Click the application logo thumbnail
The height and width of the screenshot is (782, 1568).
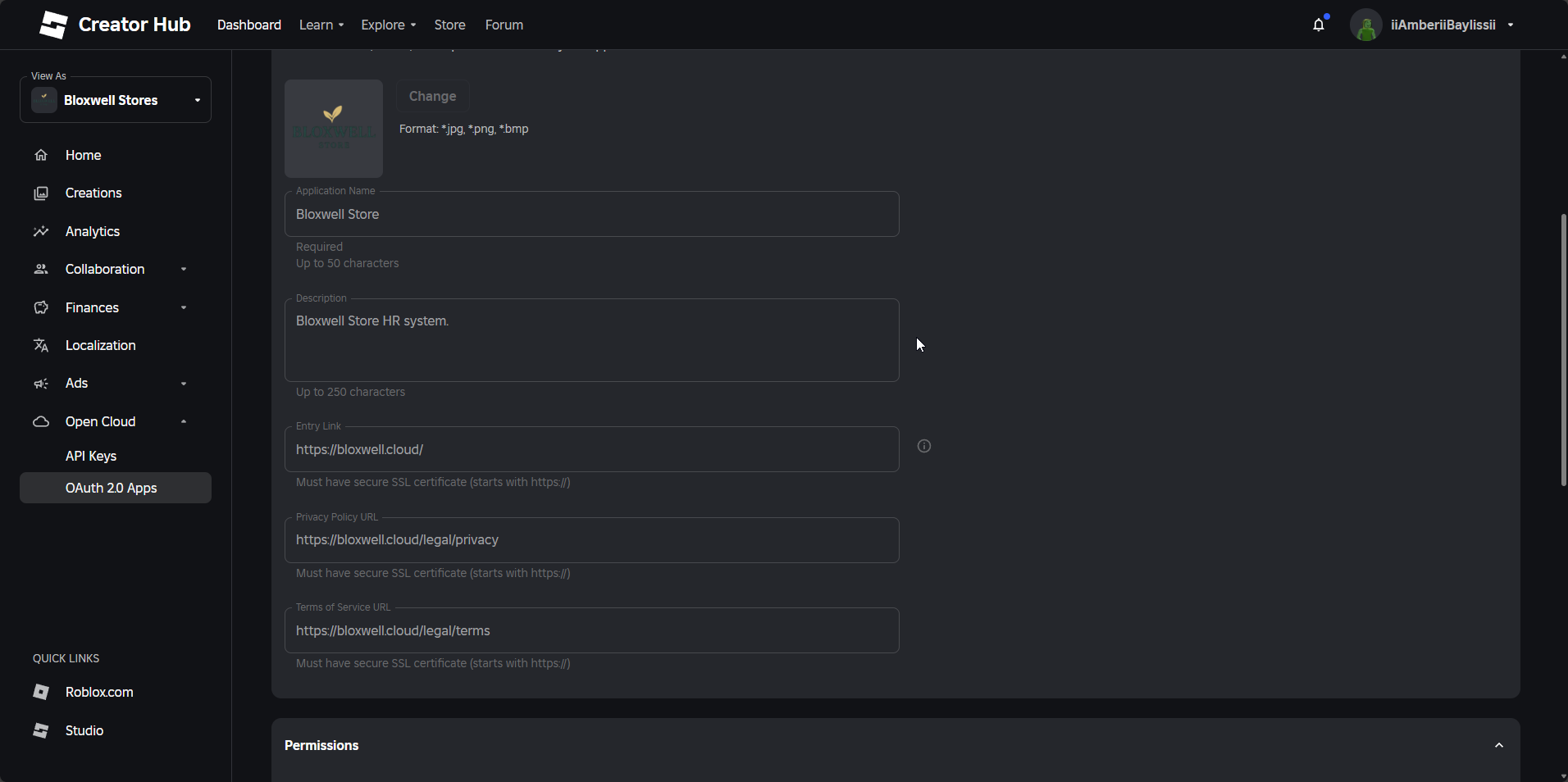pyautogui.click(x=334, y=129)
